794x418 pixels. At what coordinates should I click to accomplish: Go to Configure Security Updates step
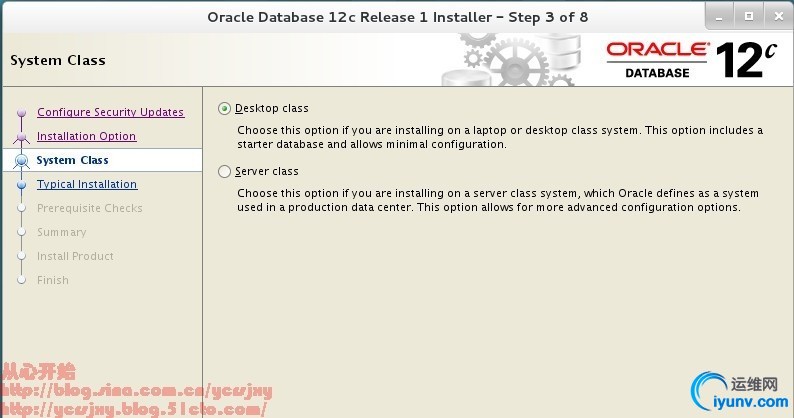click(110, 112)
